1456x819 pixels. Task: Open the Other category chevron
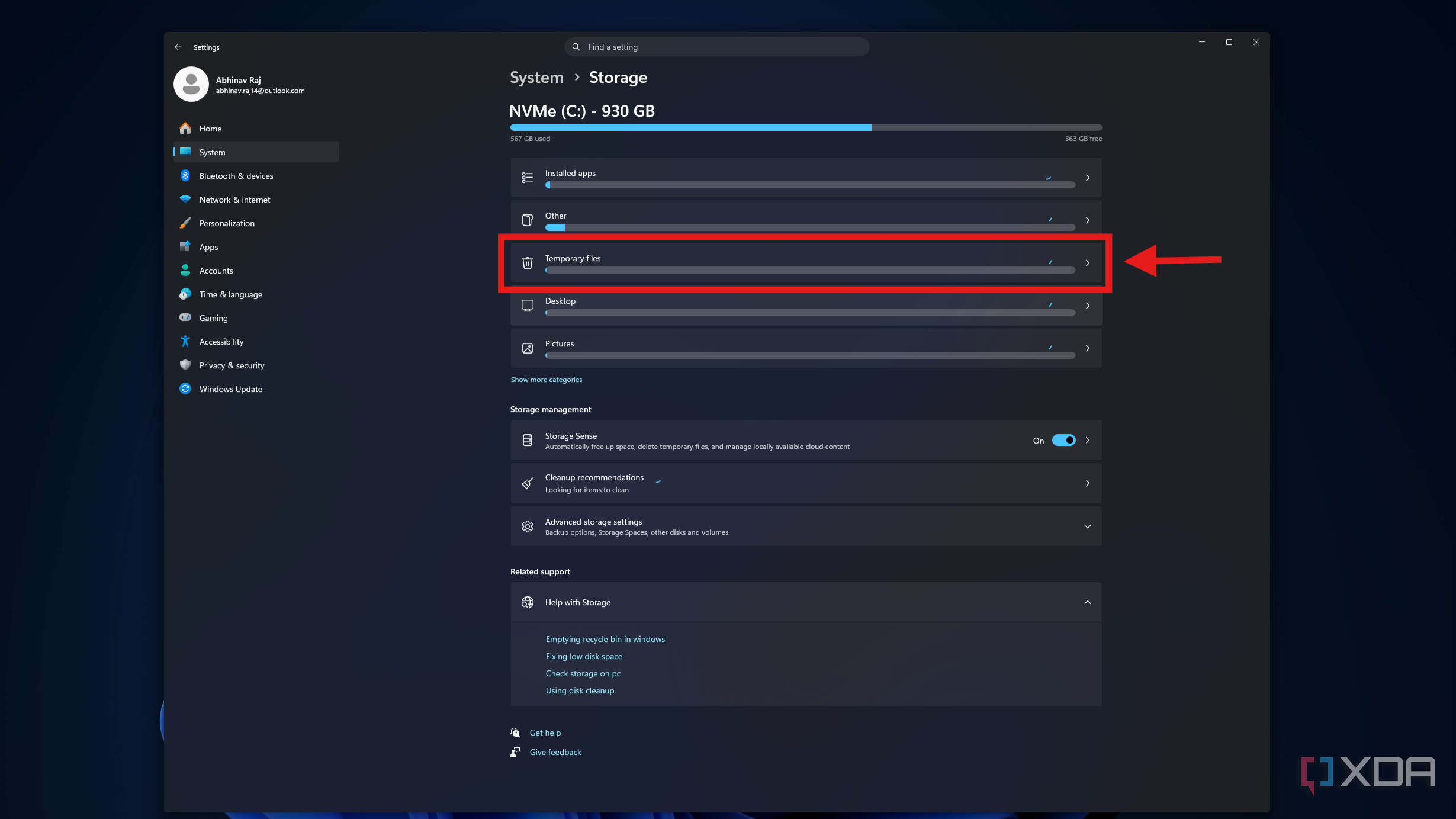[x=1088, y=220]
